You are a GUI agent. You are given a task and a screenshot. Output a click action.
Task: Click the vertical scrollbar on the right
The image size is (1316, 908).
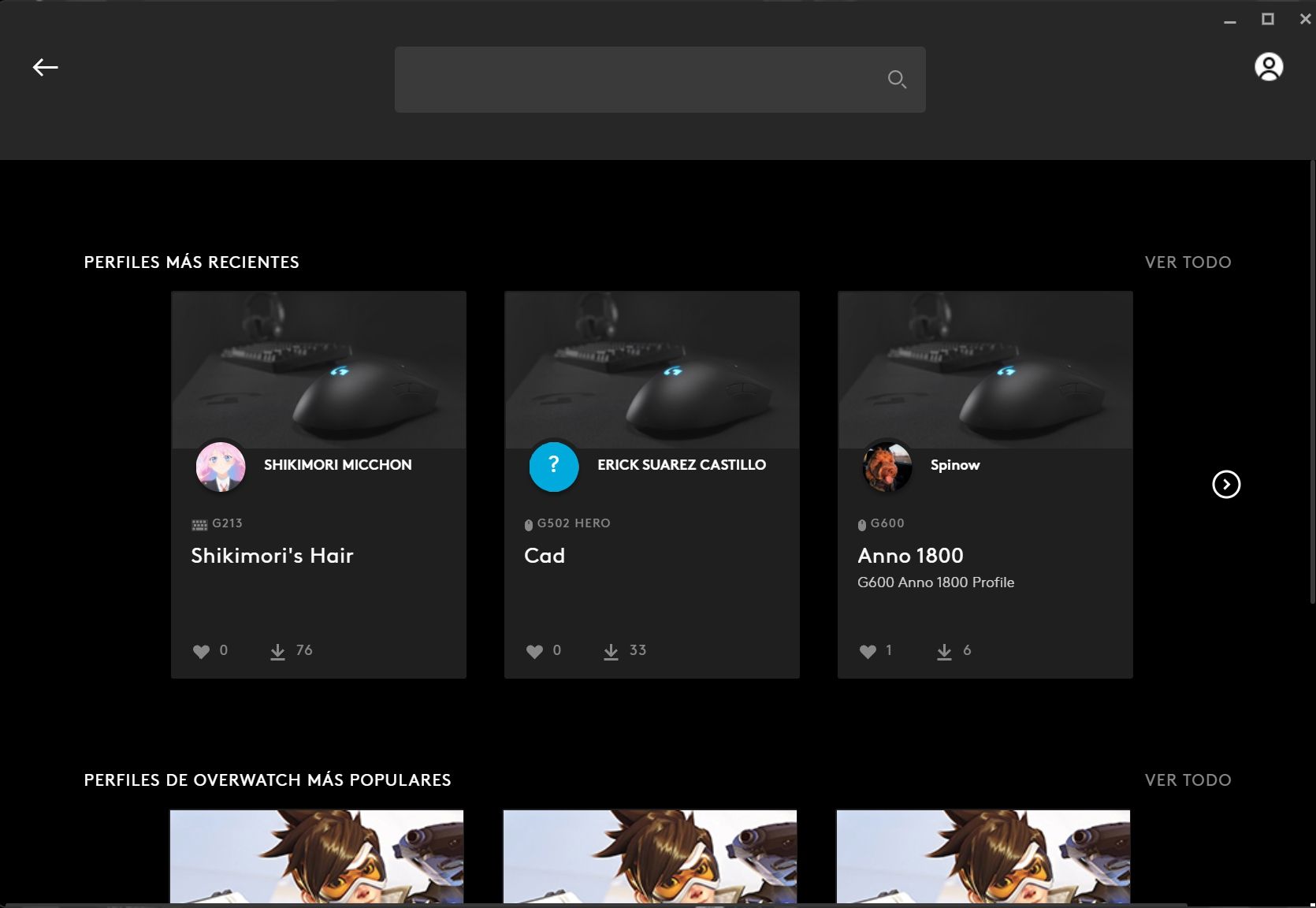[x=1312, y=382]
